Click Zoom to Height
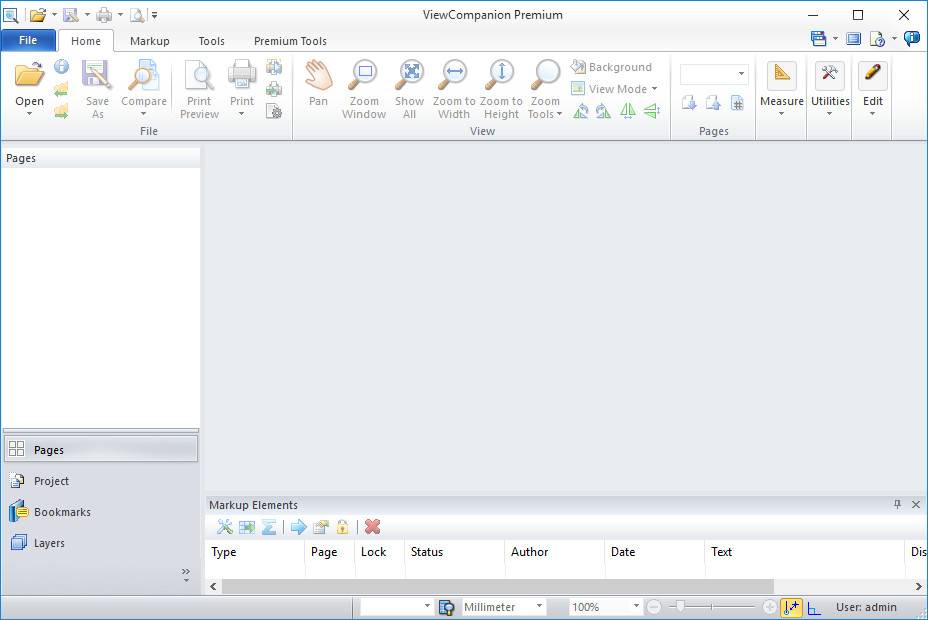Image resolution: width=928 pixels, height=620 pixels. click(499, 87)
